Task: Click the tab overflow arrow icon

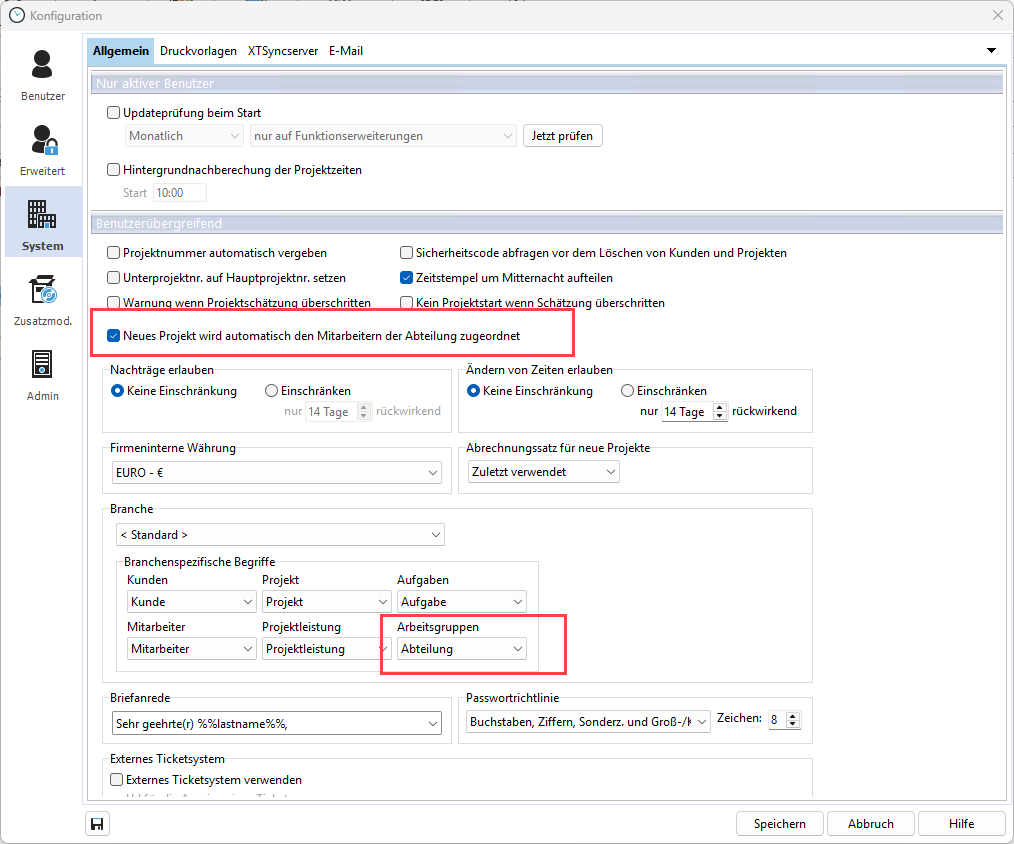Action: (991, 51)
